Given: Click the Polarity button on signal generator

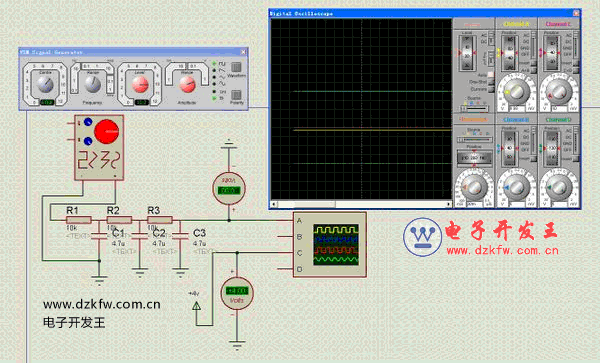Looking at the screenshot, I should pyautogui.click(x=236, y=94).
